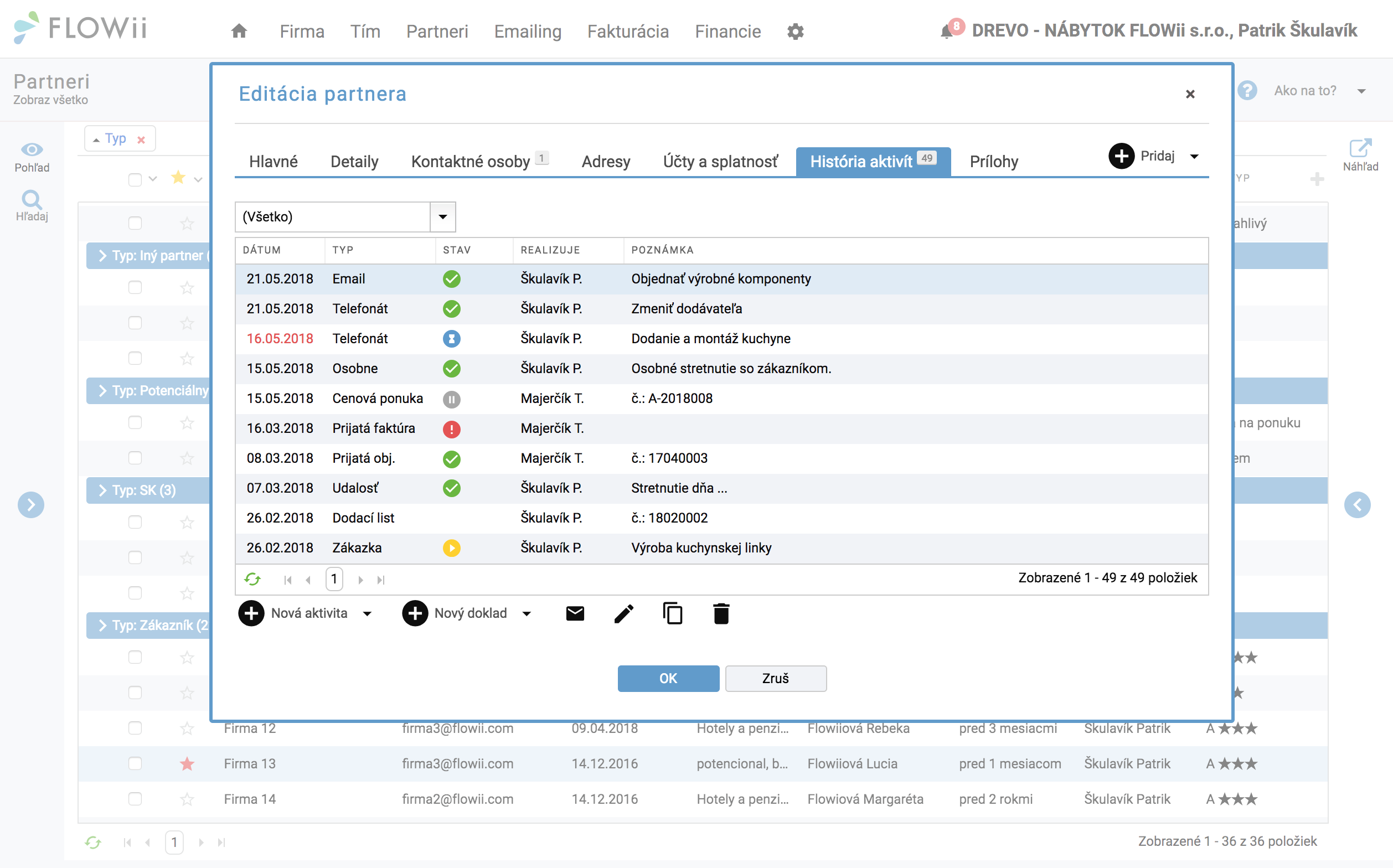The image size is (1393, 868).
Task: Click hourglass status of 16.05.2018 Telefonát
Action: point(451,339)
